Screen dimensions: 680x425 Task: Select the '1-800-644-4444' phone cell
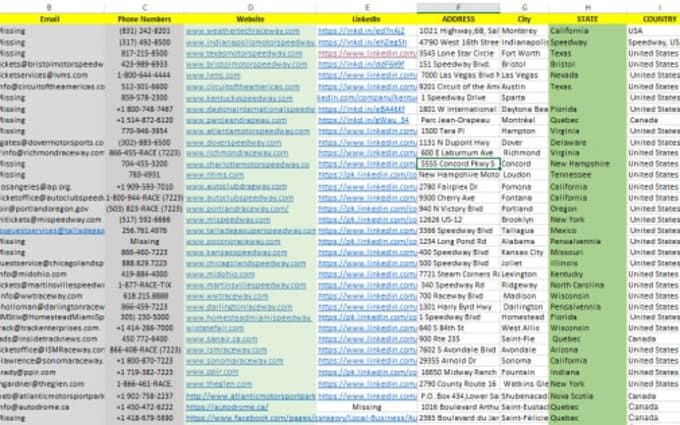click(144, 75)
